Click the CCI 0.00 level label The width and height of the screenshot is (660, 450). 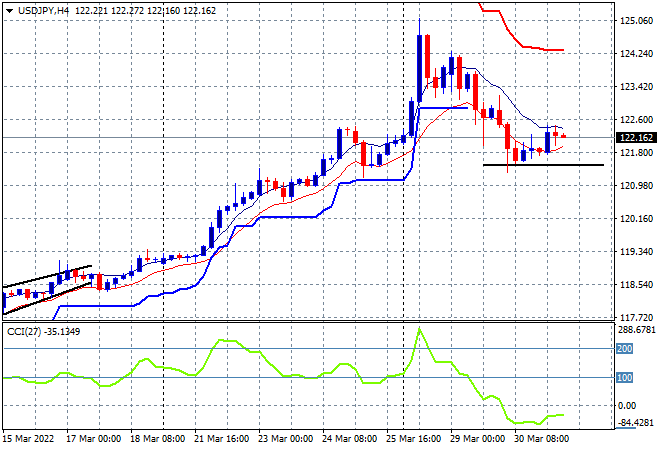(627, 406)
